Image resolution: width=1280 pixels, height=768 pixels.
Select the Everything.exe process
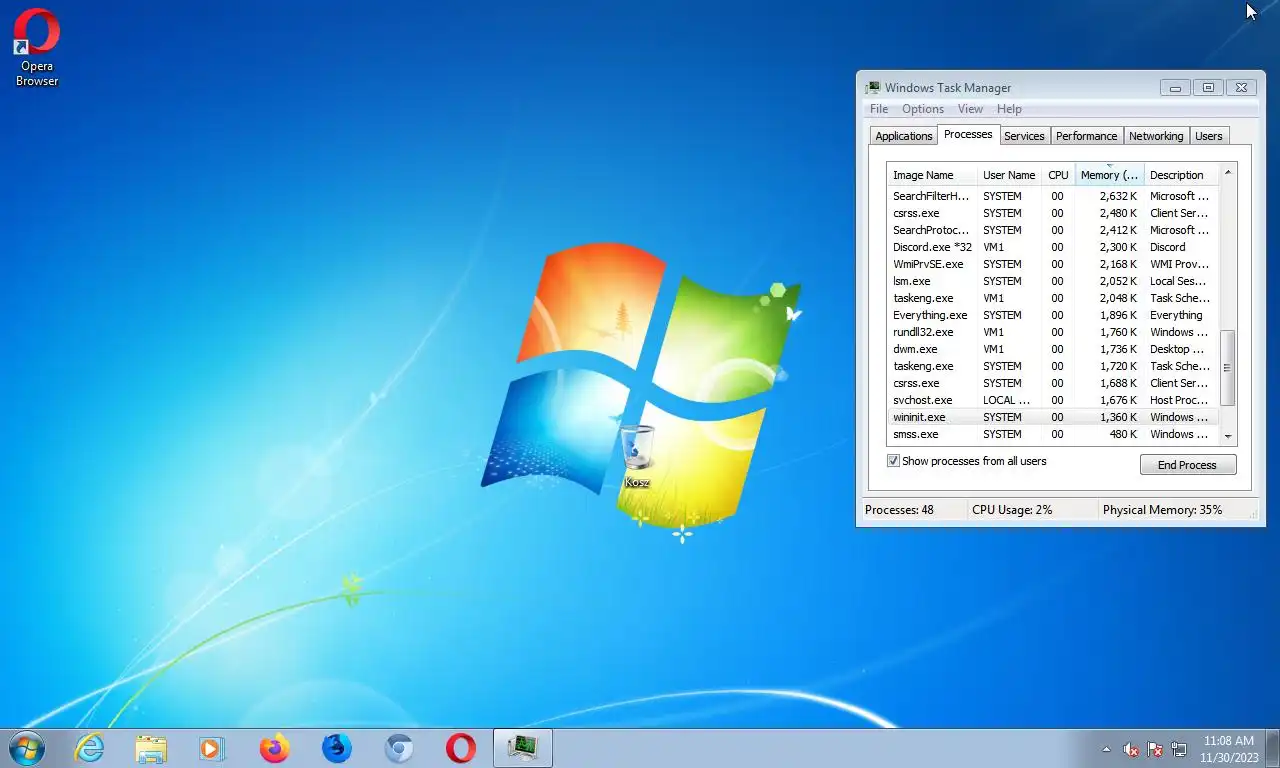click(x=1053, y=315)
